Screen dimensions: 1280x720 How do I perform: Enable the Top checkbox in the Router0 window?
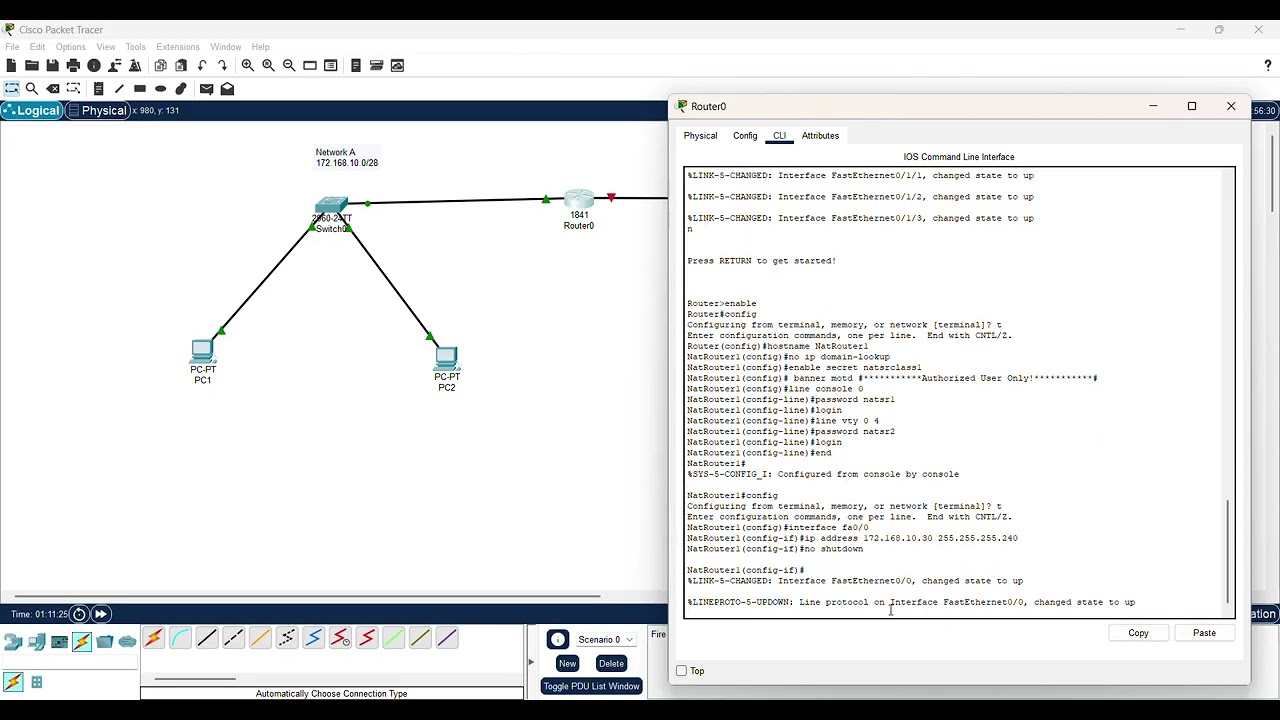682,671
